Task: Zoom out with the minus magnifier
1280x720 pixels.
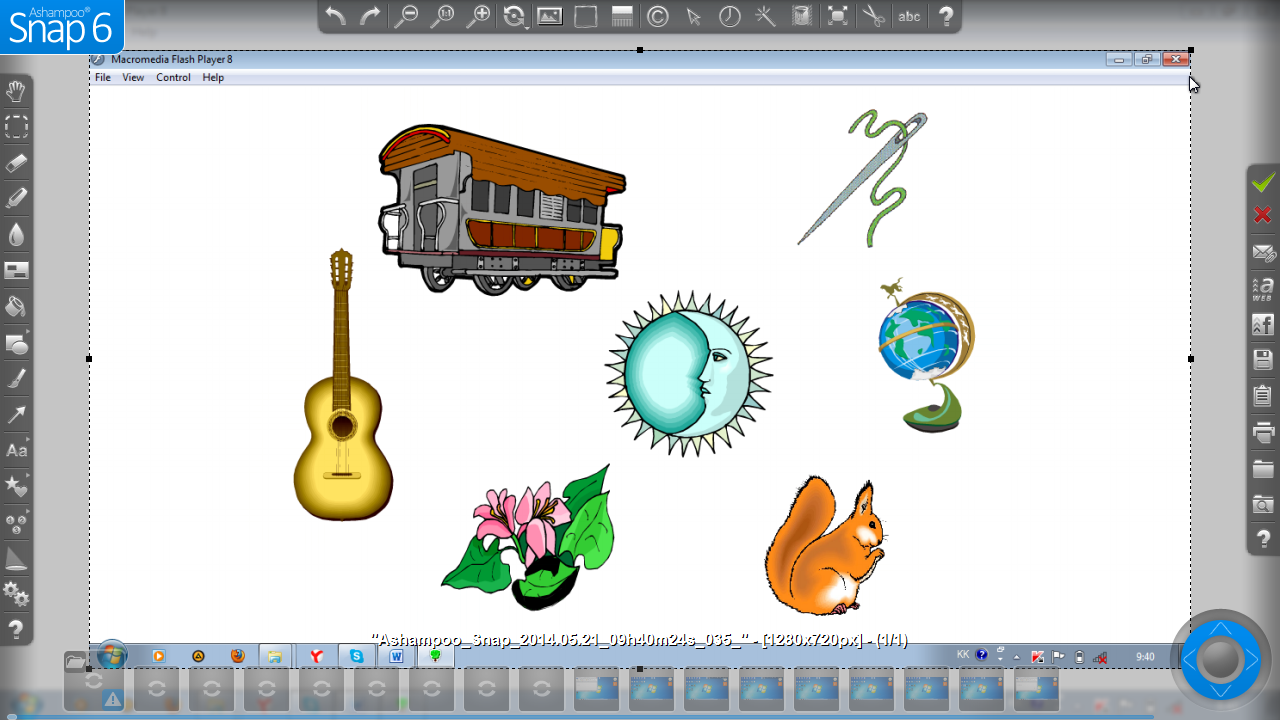Action: 406,16
